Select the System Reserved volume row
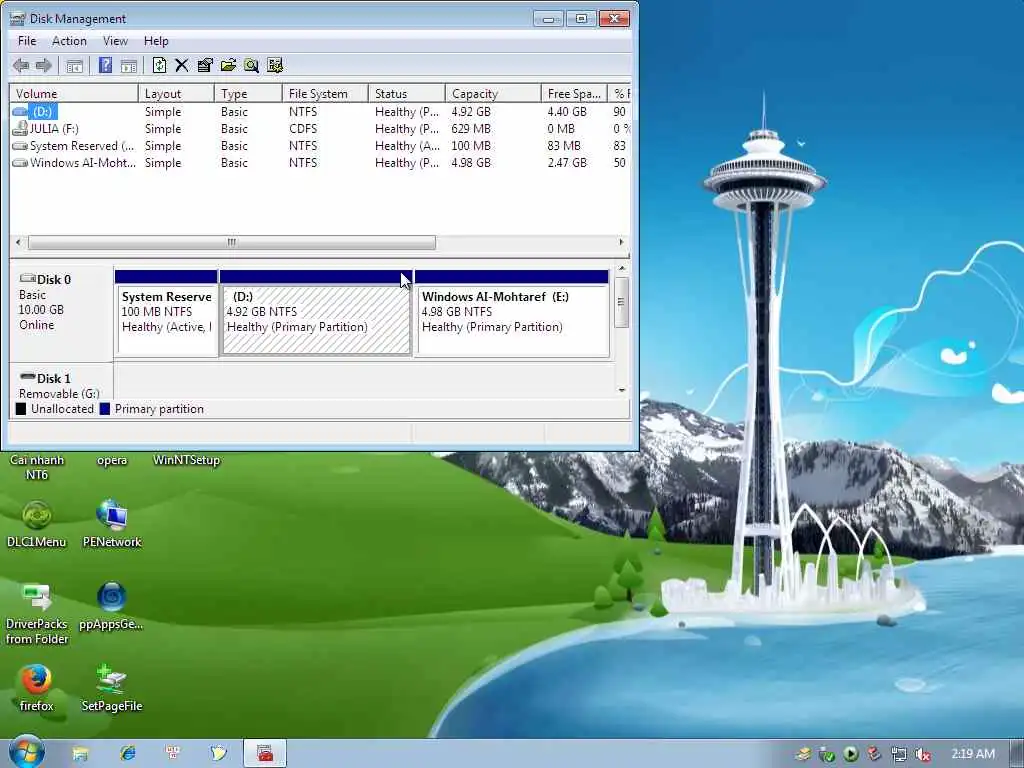1024x768 pixels. pyautogui.click(x=320, y=146)
